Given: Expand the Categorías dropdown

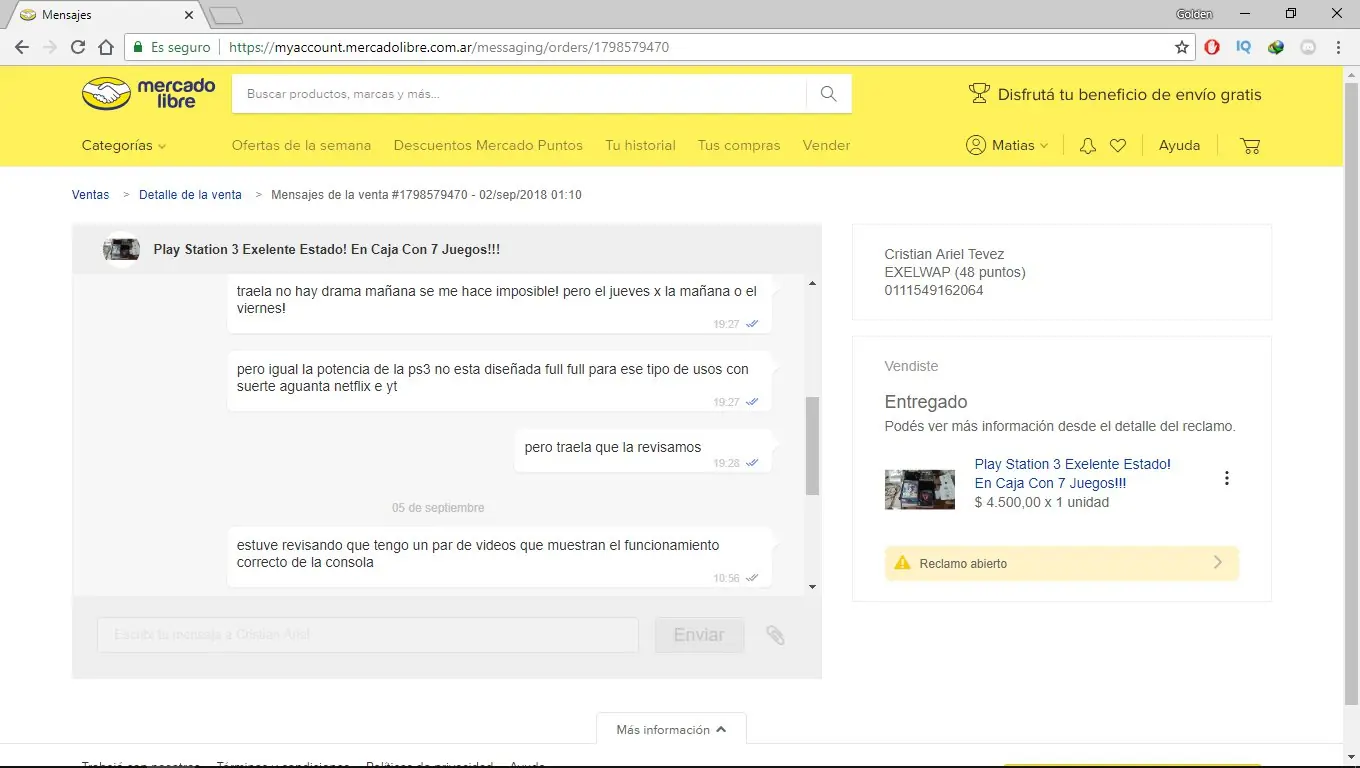Looking at the screenshot, I should point(124,146).
